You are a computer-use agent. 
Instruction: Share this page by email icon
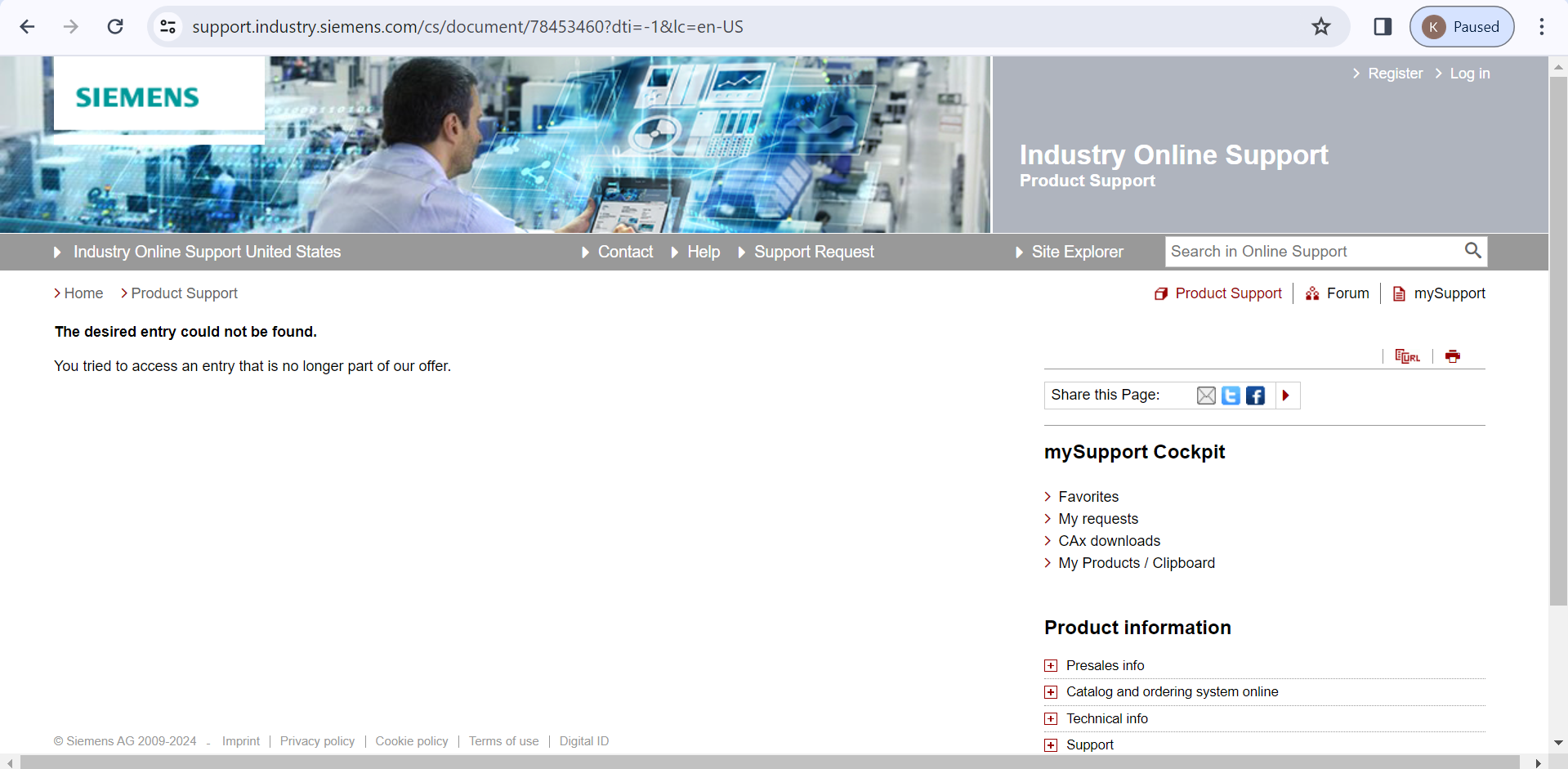click(1206, 396)
